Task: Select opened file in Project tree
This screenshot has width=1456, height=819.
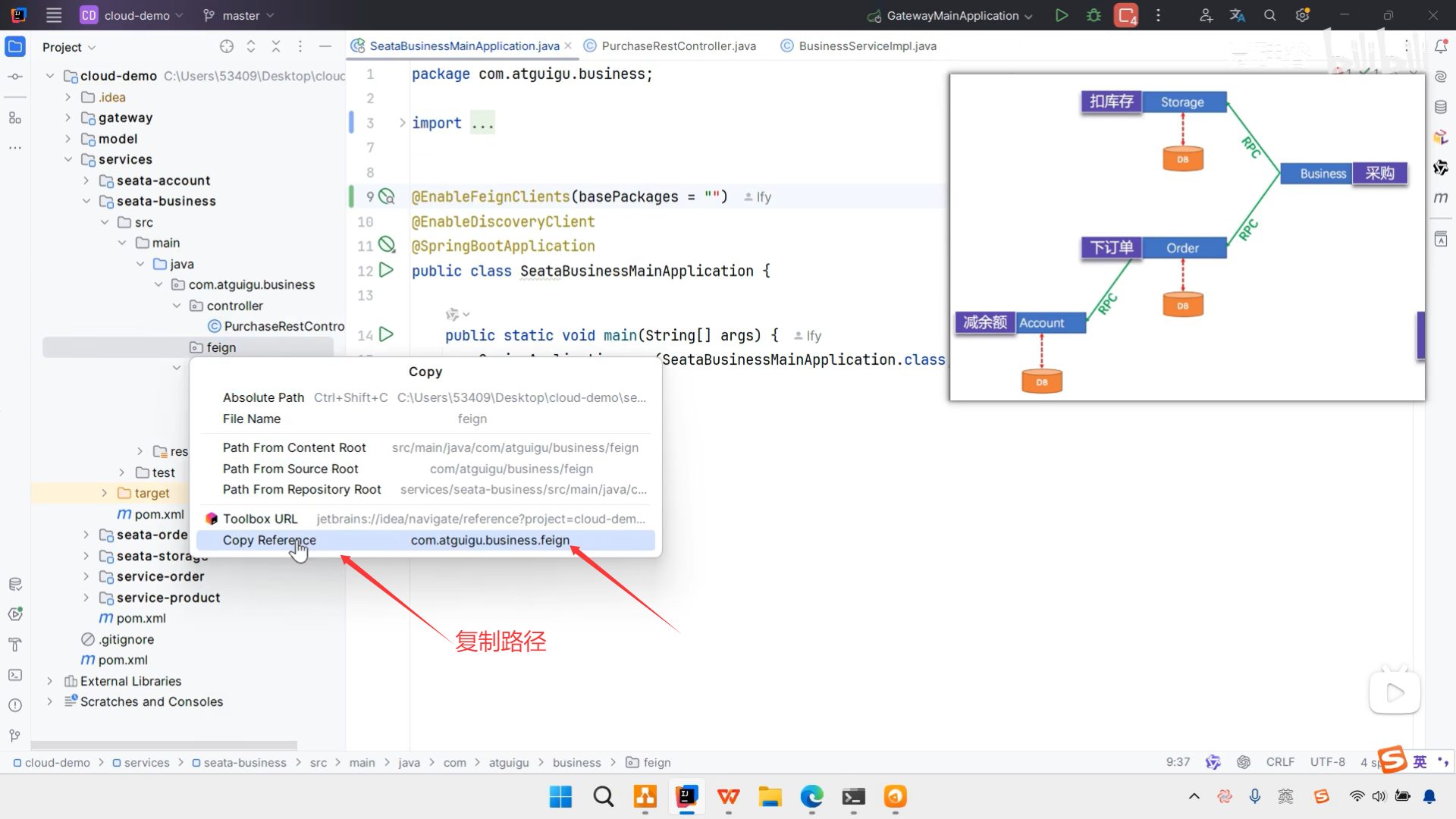Action: click(x=226, y=47)
